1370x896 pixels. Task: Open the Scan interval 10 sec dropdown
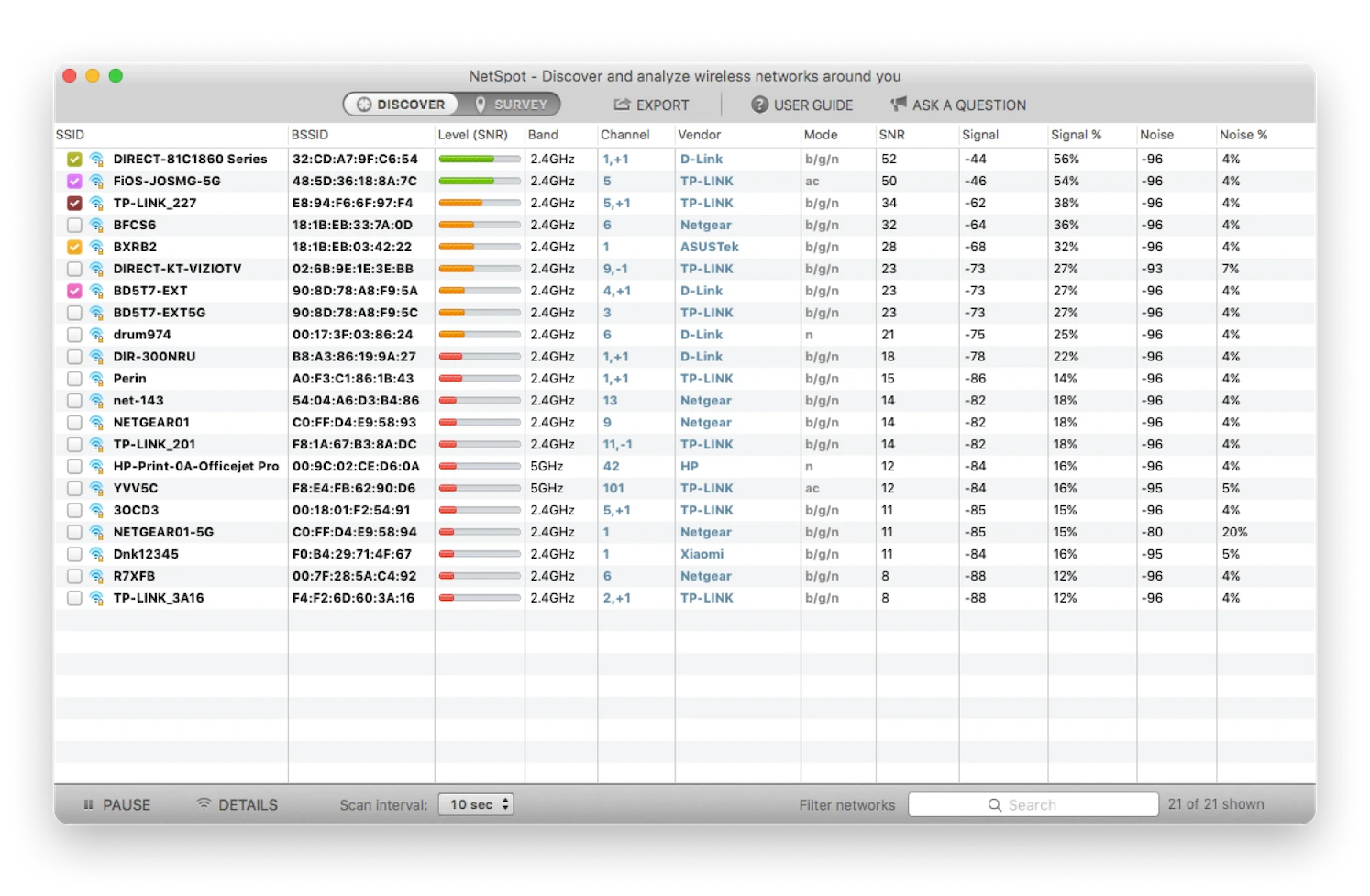pyautogui.click(x=475, y=804)
